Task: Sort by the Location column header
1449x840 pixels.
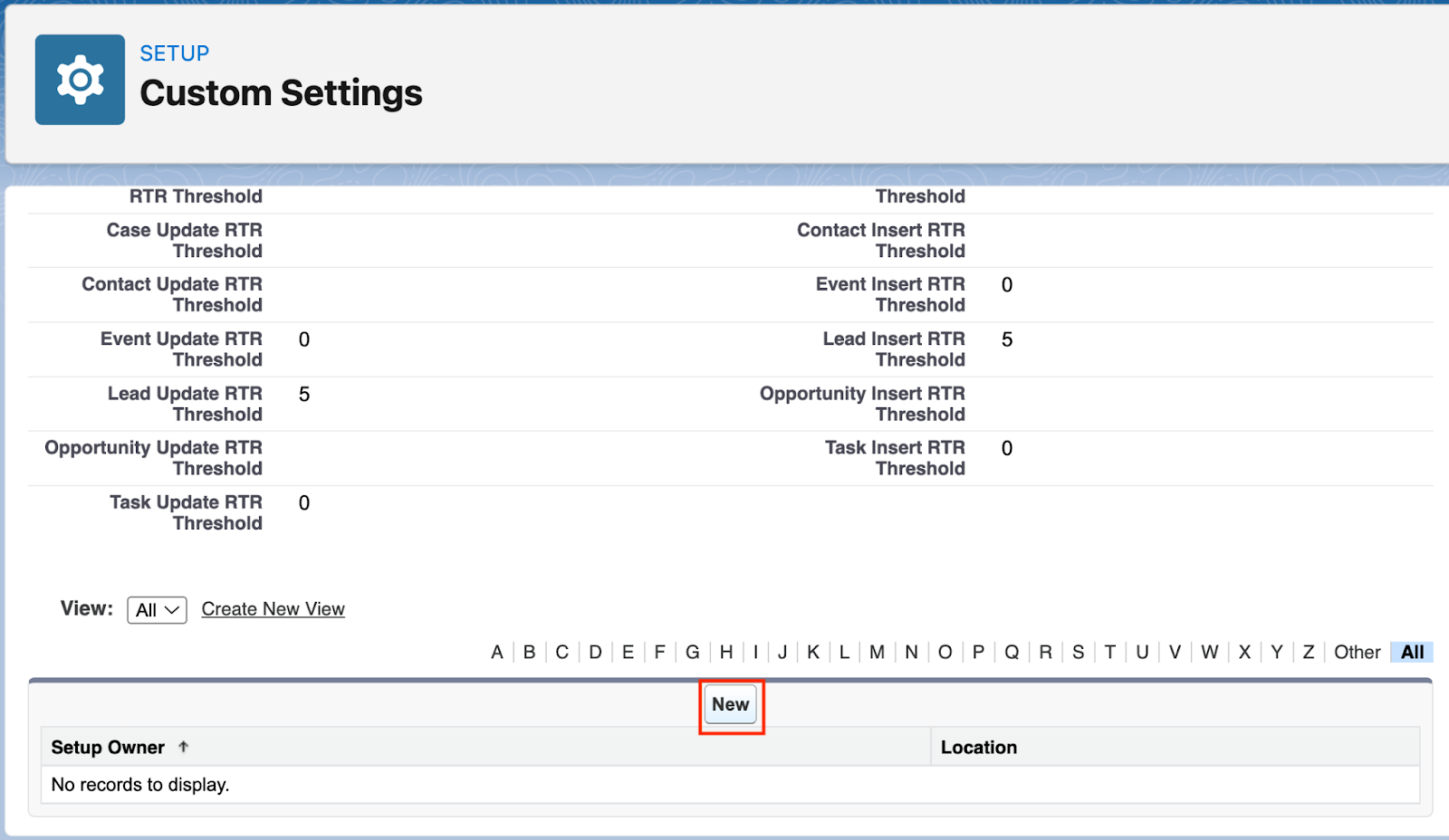Action: pos(979,748)
